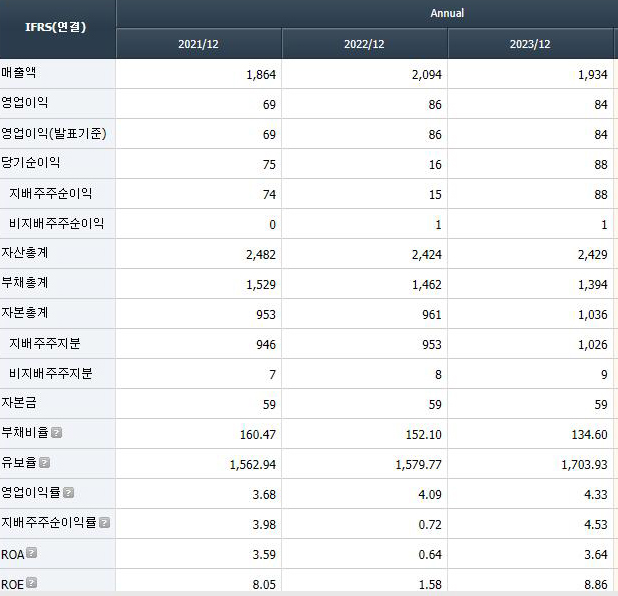Click the Annual header
The height and width of the screenshot is (596, 618).
pyautogui.click(x=447, y=13)
